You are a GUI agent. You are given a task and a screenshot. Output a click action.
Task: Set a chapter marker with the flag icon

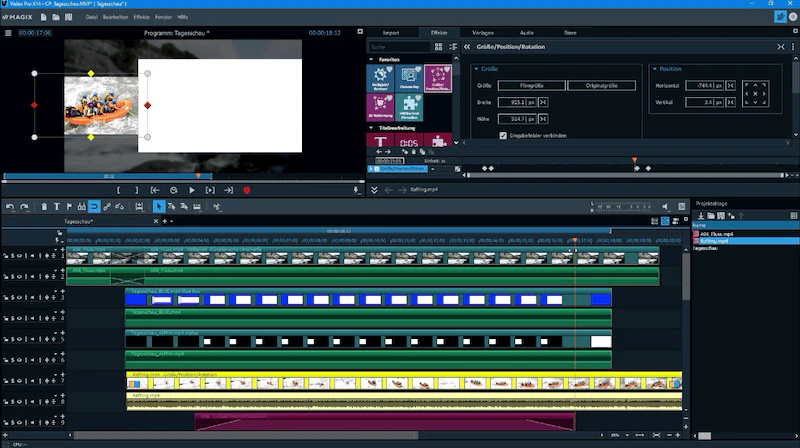click(x=69, y=207)
